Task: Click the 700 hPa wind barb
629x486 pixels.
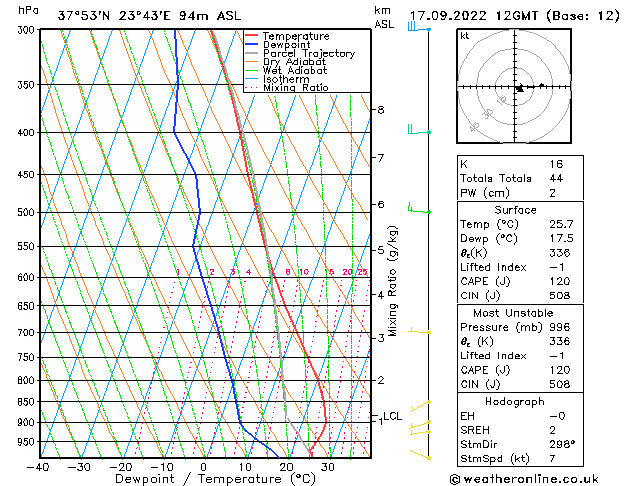Action: [x=419, y=331]
